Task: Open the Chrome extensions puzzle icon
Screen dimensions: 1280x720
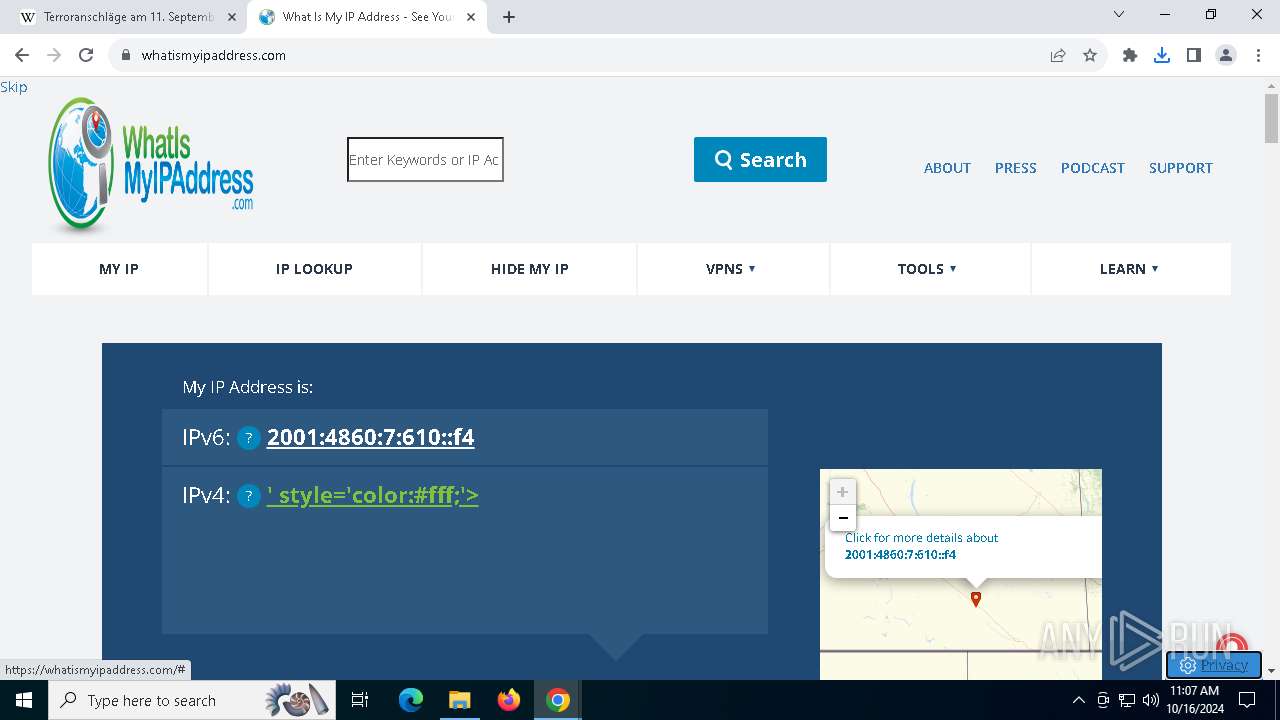Action: [x=1130, y=55]
